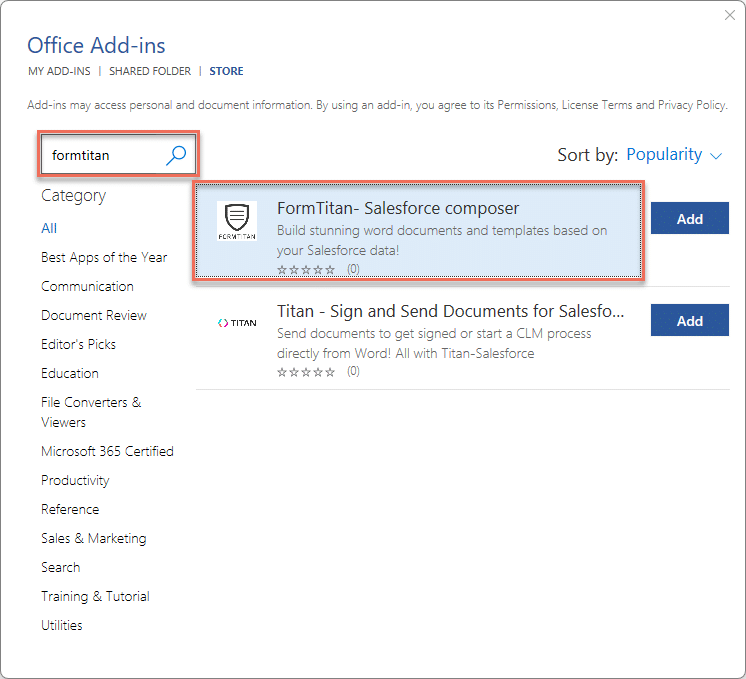The width and height of the screenshot is (746, 679).
Task: Click FormTitan add-in star rating
Action: coord(306,270)
